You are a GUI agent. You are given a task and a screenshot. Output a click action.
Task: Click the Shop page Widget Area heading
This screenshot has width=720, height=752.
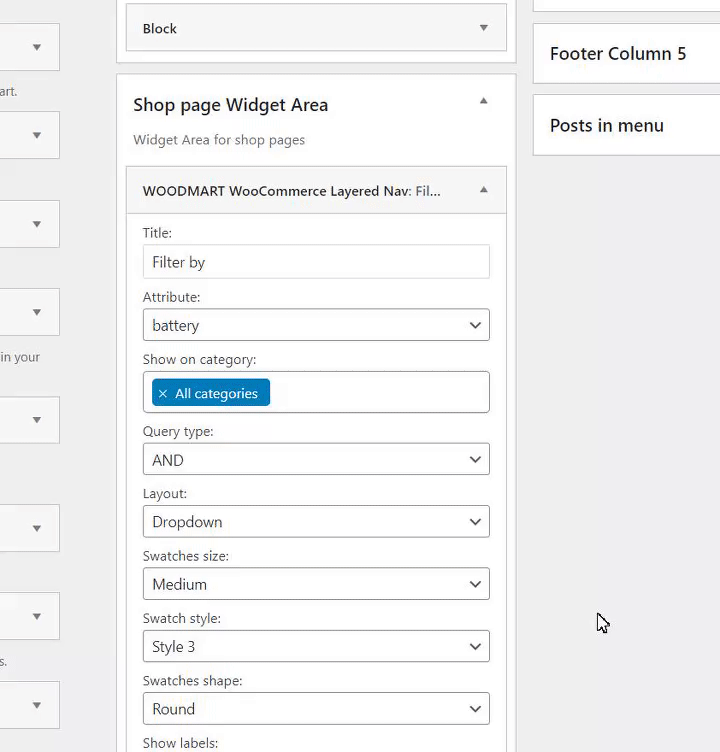(231, 105)
